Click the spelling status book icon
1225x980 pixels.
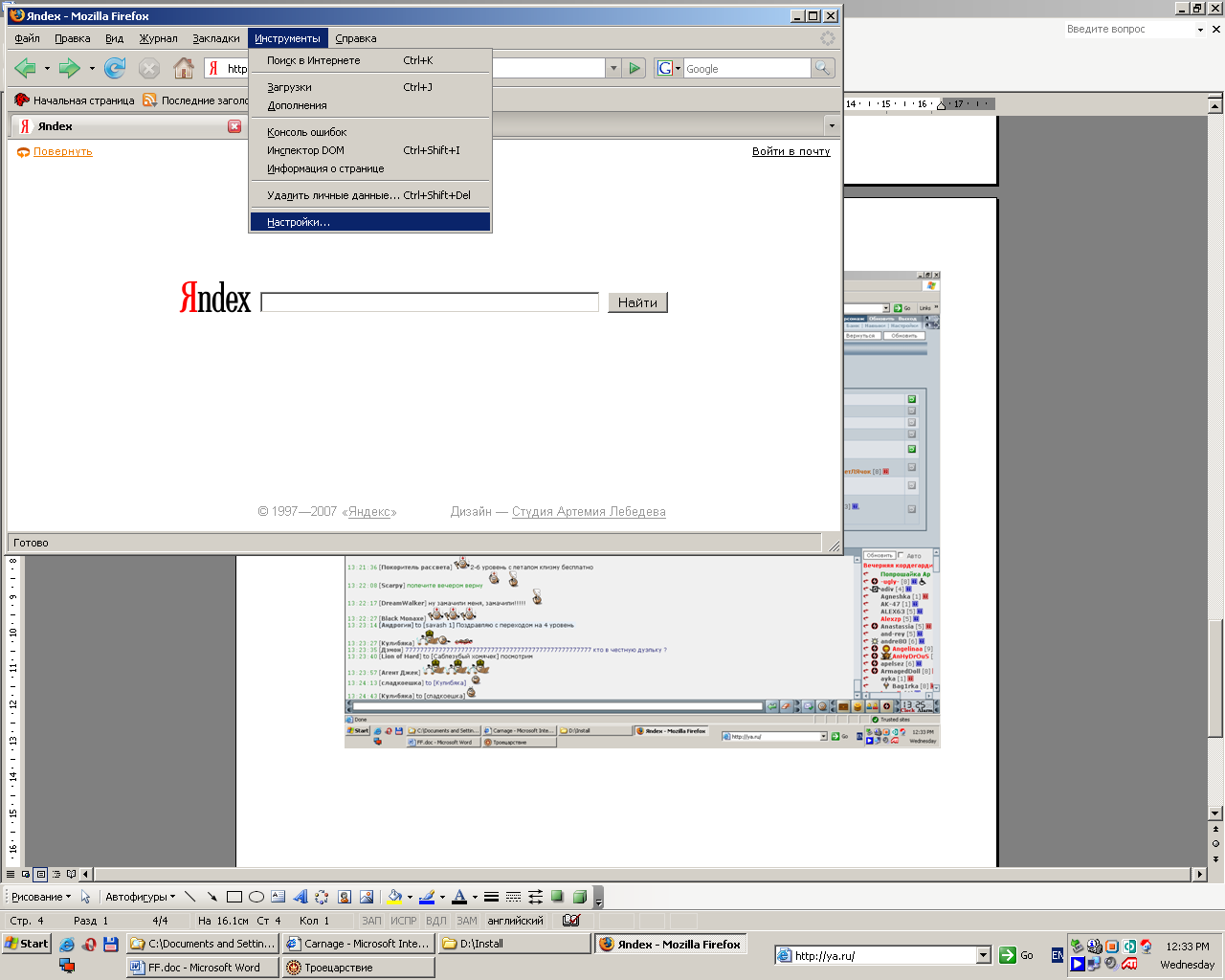click(571, 921)
